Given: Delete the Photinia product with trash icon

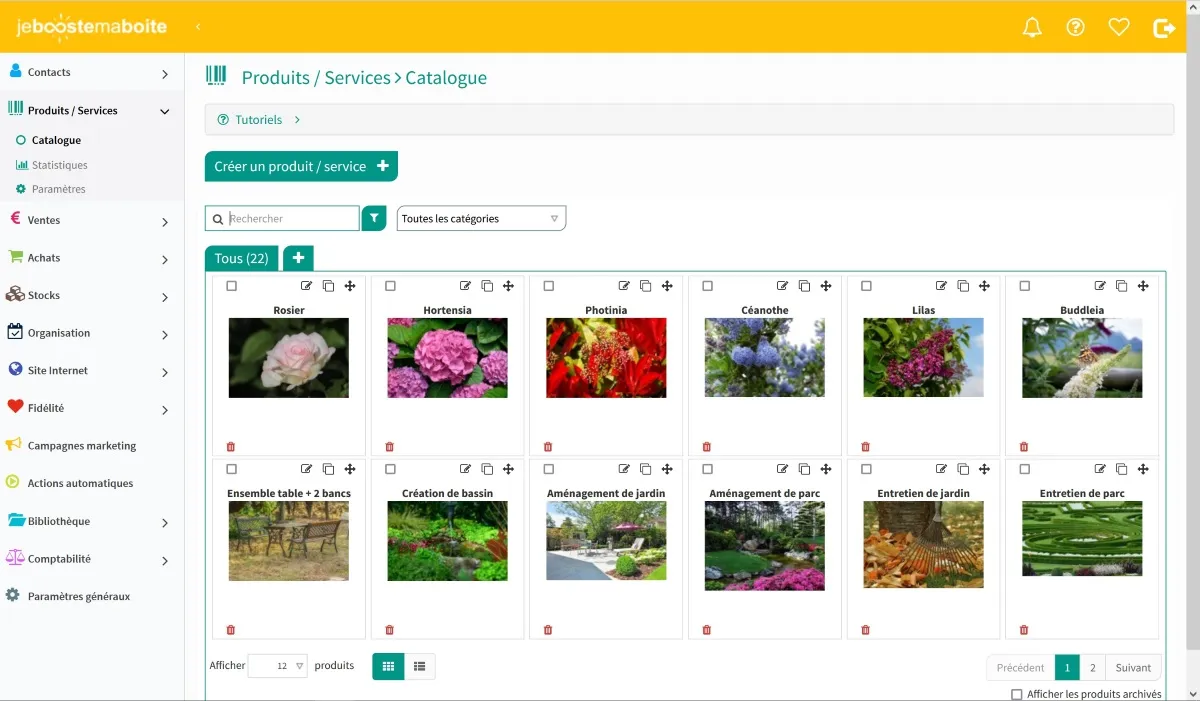Looking at the screenshot, I should click(x=548, y=447).
